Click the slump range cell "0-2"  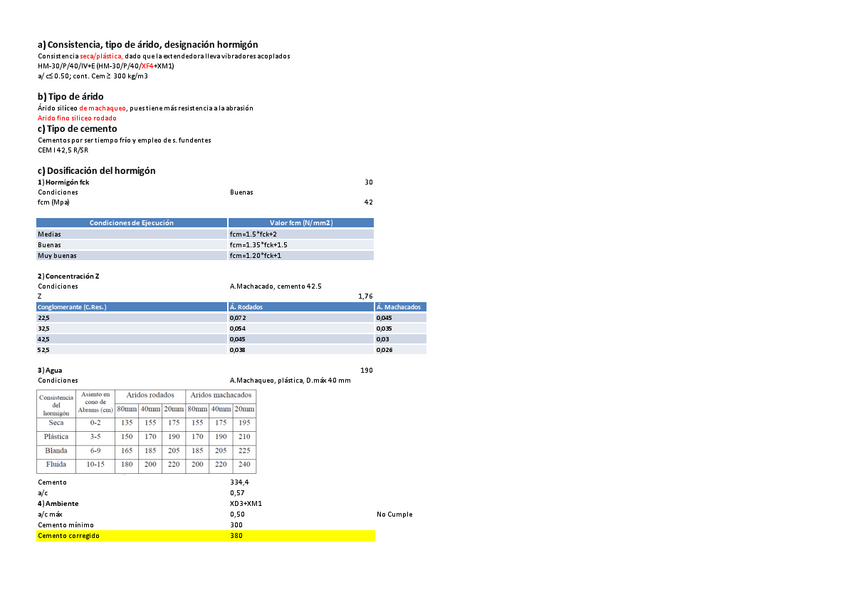tap(96, 423)
